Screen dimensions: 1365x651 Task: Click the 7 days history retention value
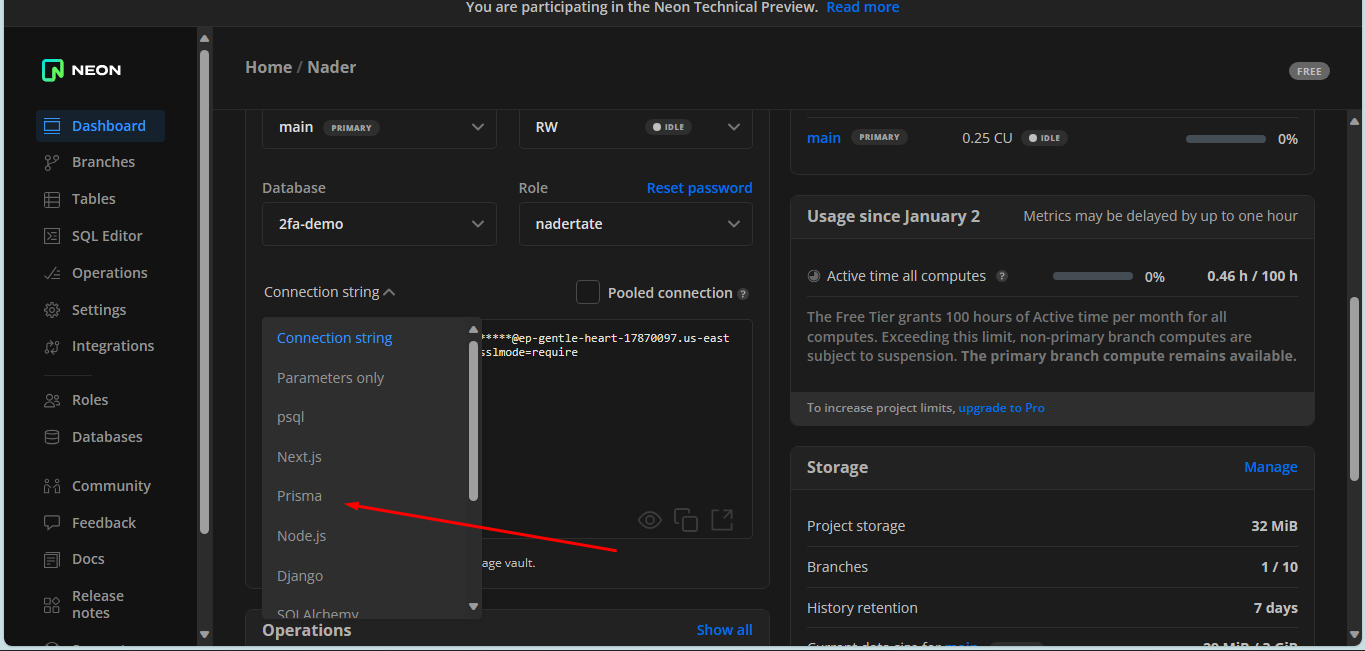[1276, 608]
